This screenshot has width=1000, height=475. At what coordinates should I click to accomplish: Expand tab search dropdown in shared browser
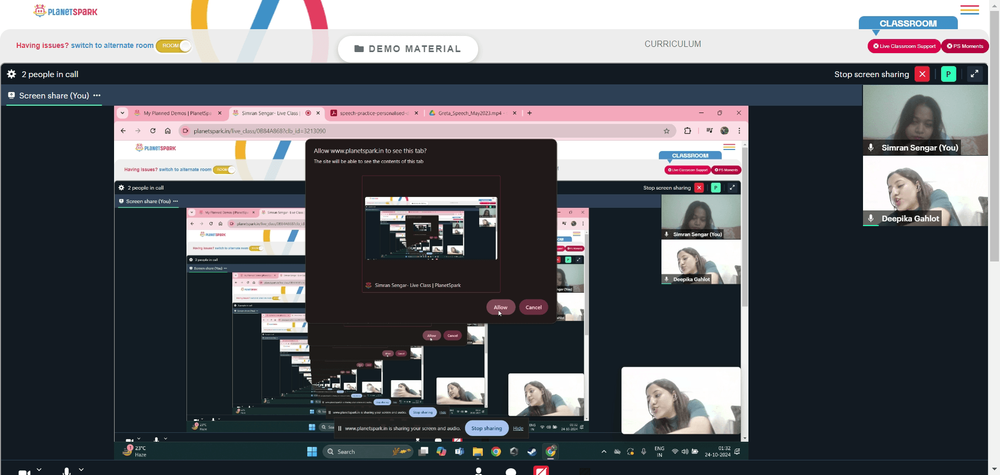122,113
